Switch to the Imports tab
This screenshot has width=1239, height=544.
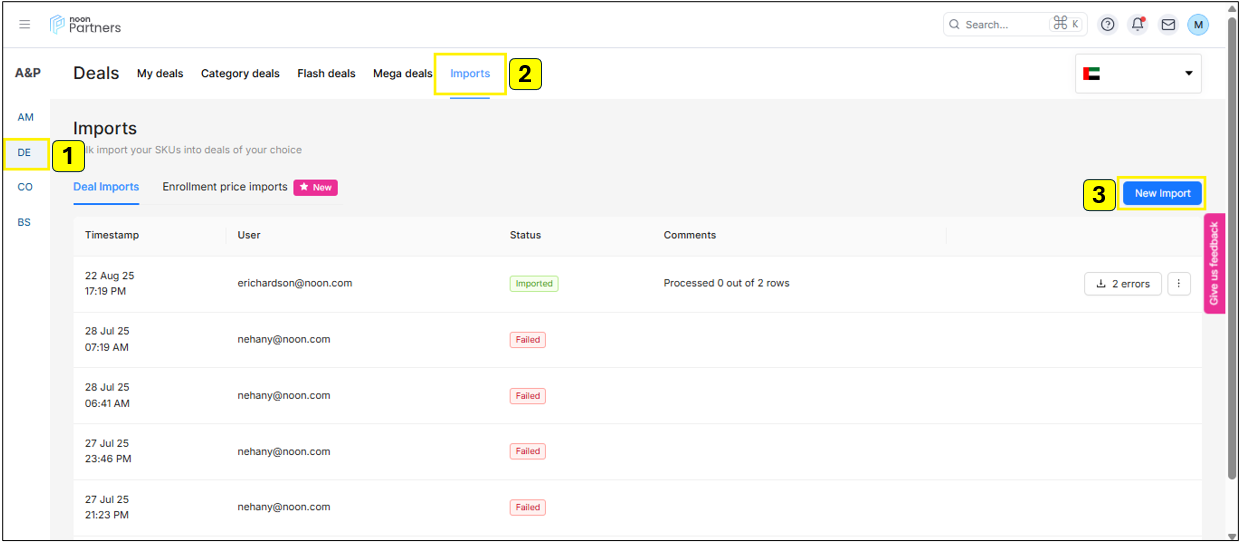(470, 73)
